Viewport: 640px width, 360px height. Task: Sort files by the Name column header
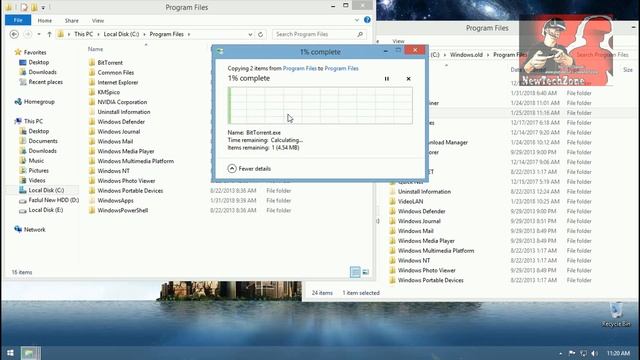coord(96,49)
